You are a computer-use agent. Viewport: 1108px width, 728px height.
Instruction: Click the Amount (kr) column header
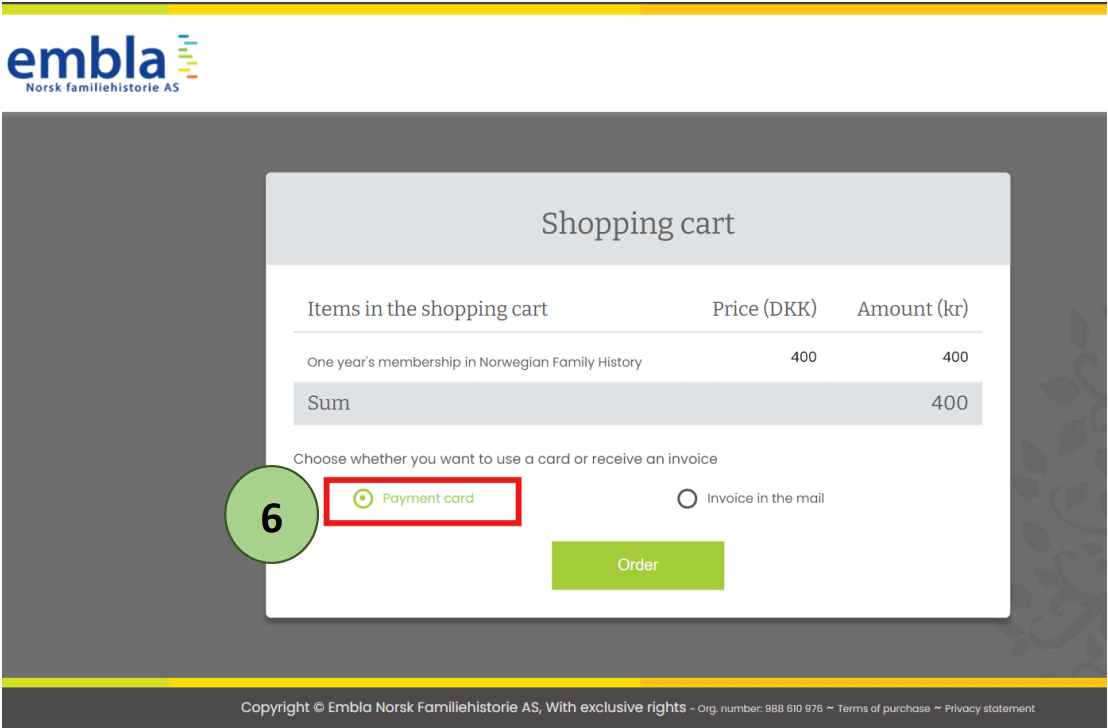(912, 309)
